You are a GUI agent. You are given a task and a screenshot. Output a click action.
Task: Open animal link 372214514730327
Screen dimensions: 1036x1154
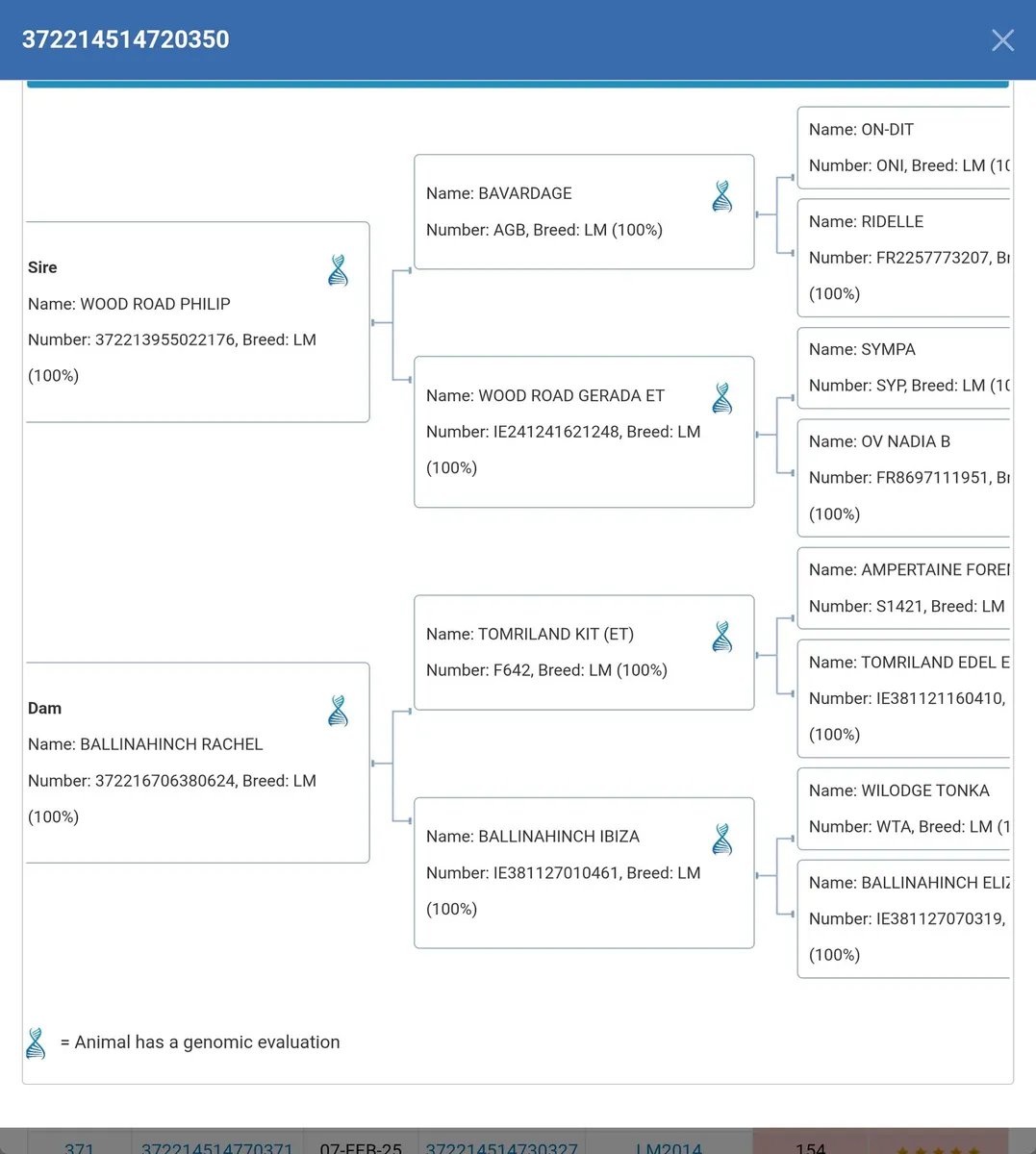pyautogui.click(x=501, y=1148)
